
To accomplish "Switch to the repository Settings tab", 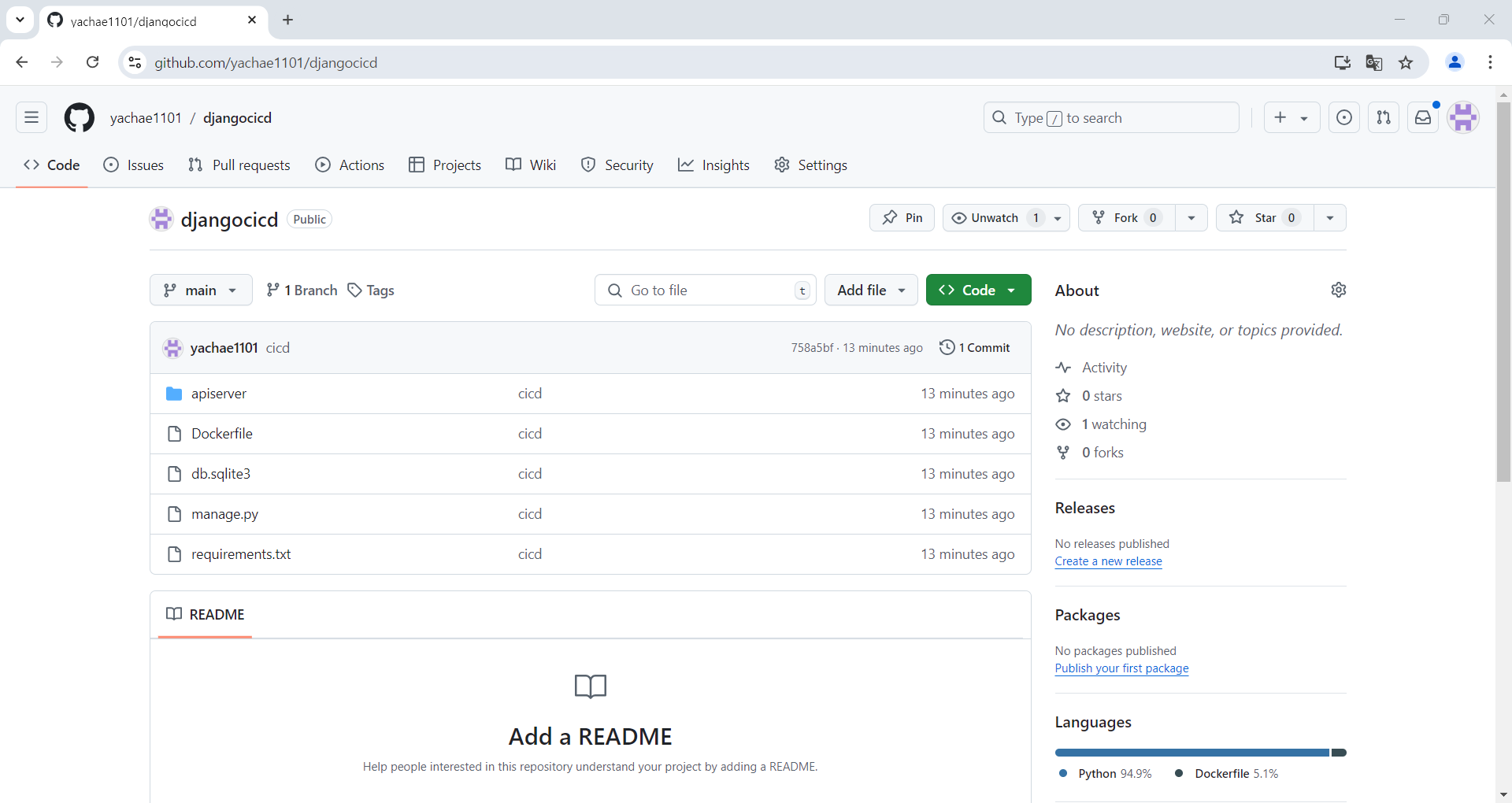I will (811, 165).
